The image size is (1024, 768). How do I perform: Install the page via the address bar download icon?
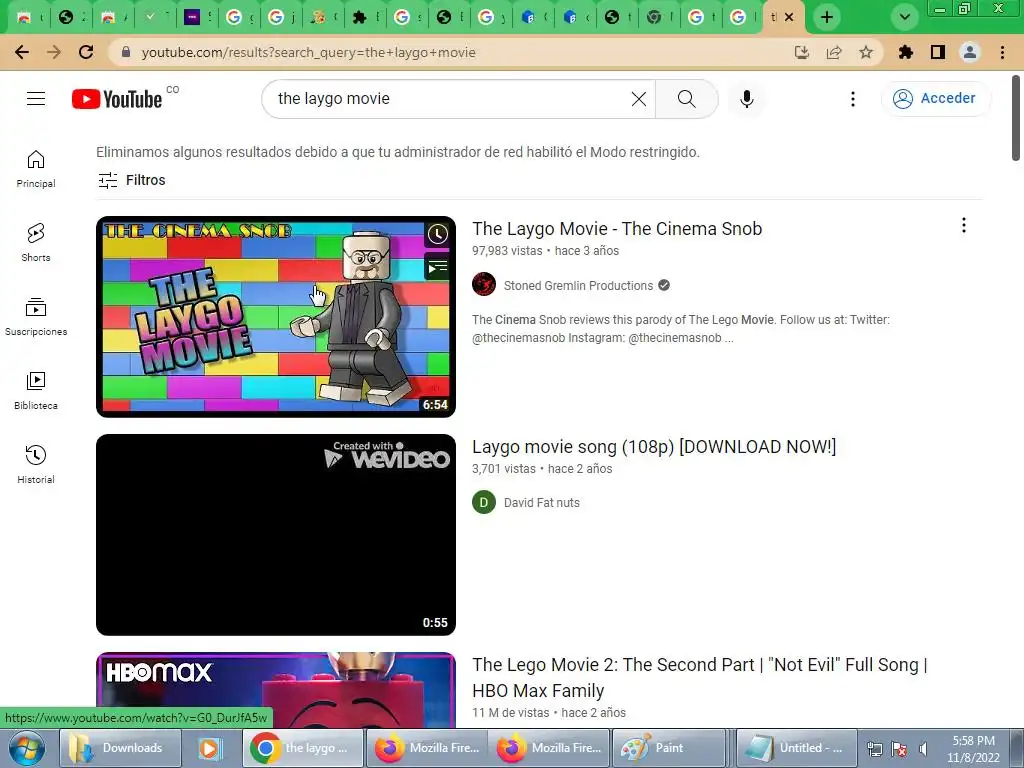802,52
